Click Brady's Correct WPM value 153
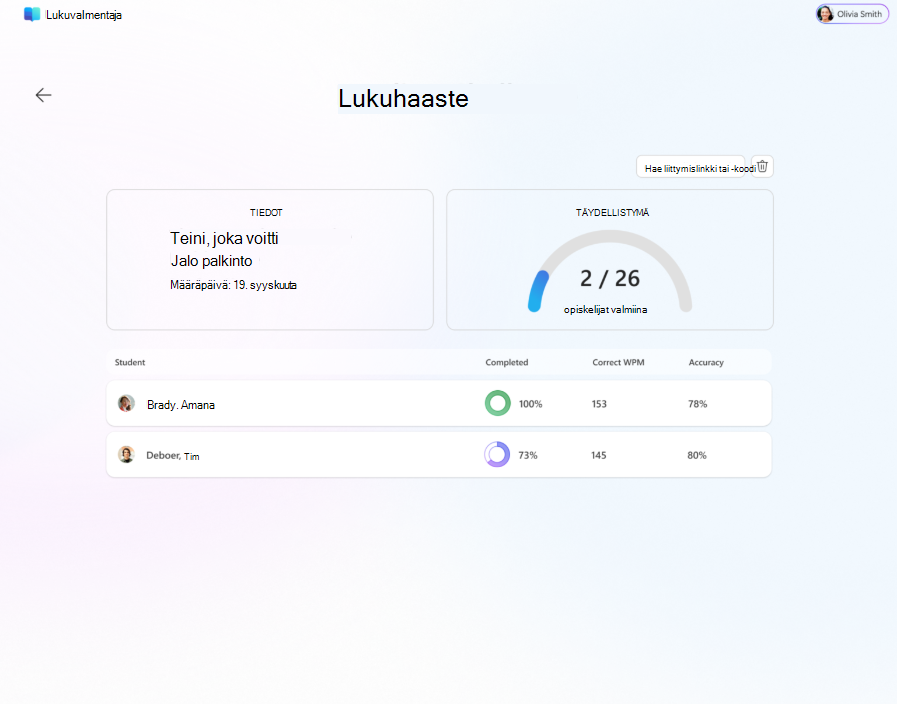Screen dimensions: 897x704 [599, 404]
